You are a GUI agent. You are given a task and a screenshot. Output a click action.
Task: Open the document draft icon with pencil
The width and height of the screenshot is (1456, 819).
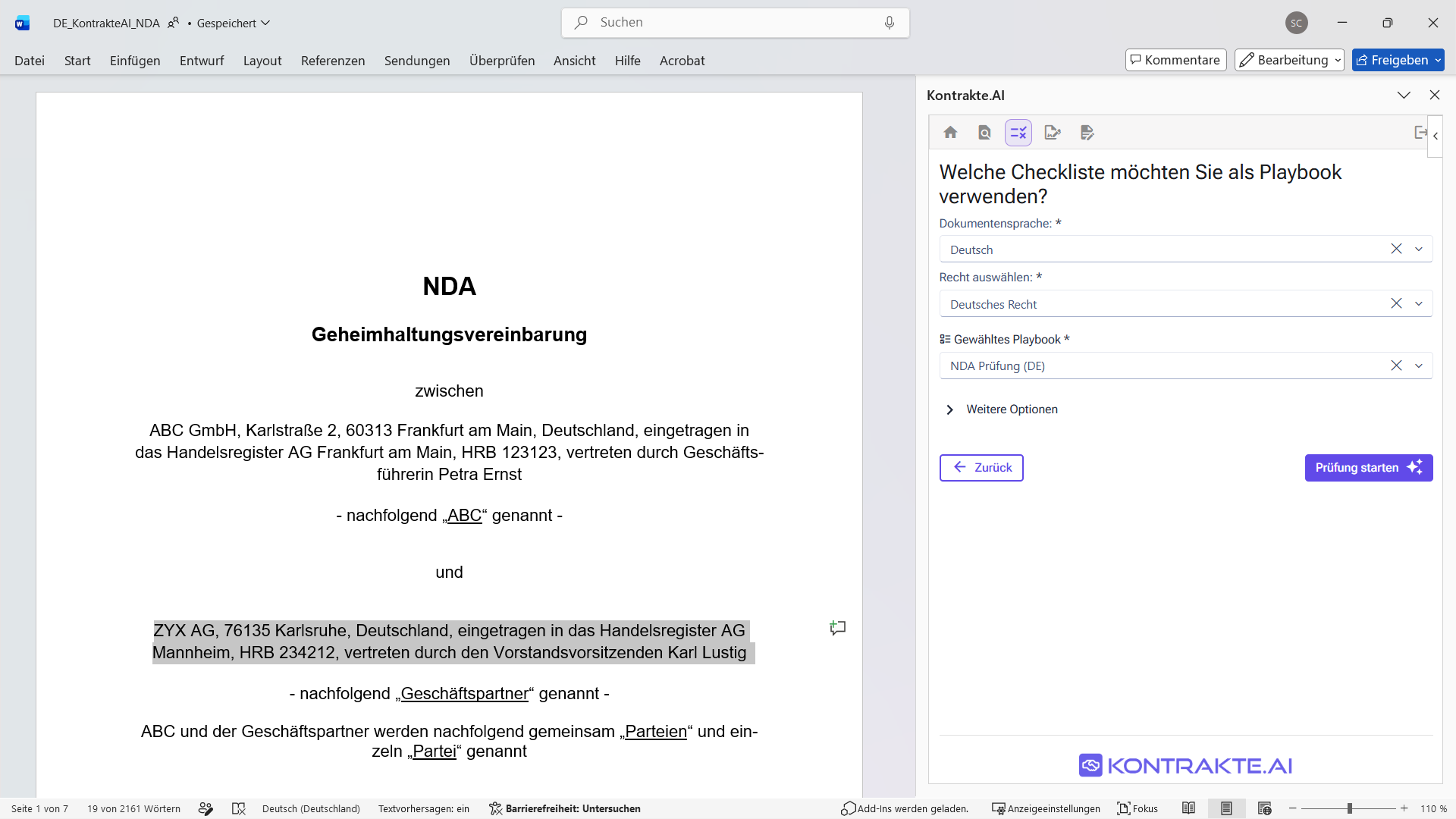[1087, 133]
